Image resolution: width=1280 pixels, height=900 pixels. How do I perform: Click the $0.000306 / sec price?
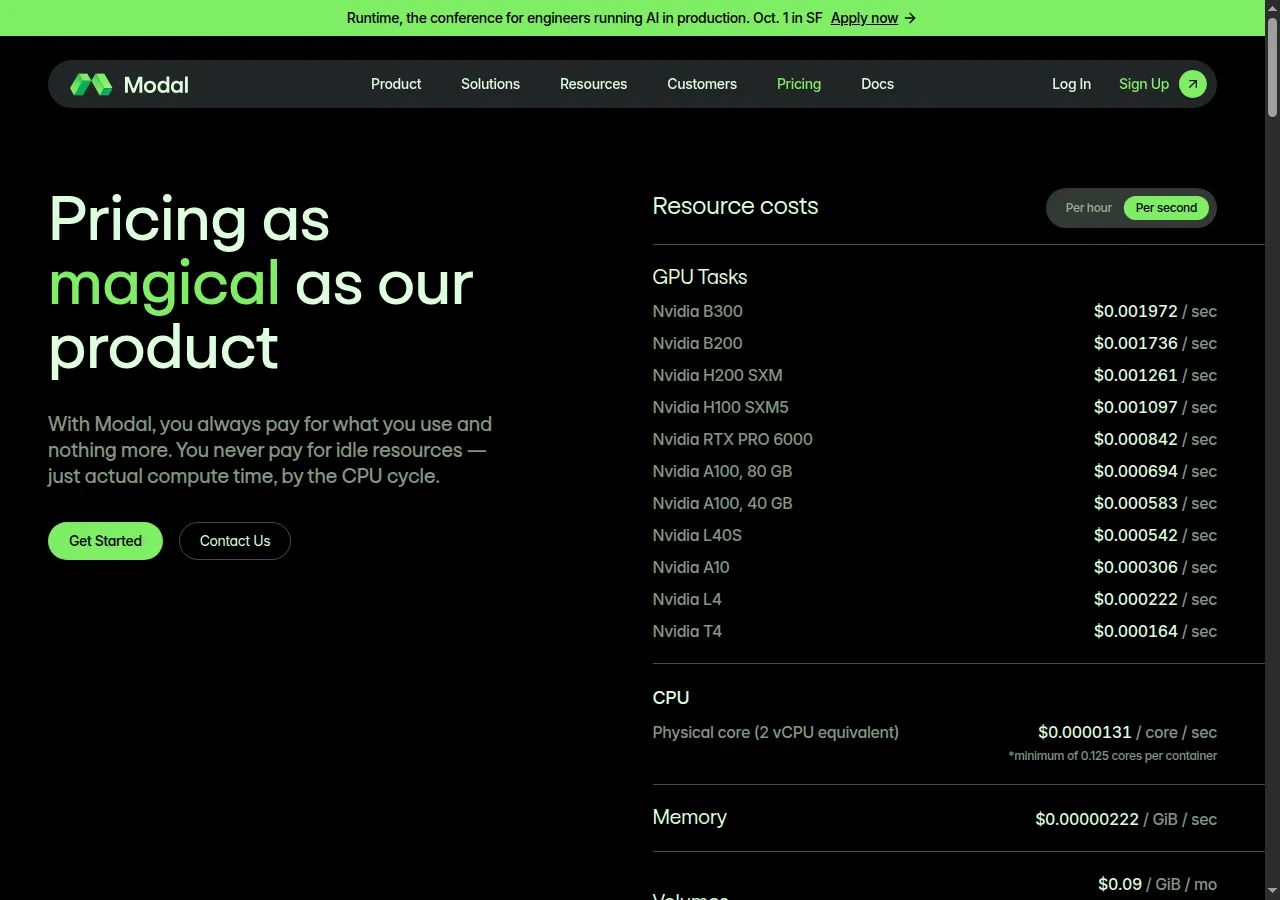click(x=1155, y=567)
